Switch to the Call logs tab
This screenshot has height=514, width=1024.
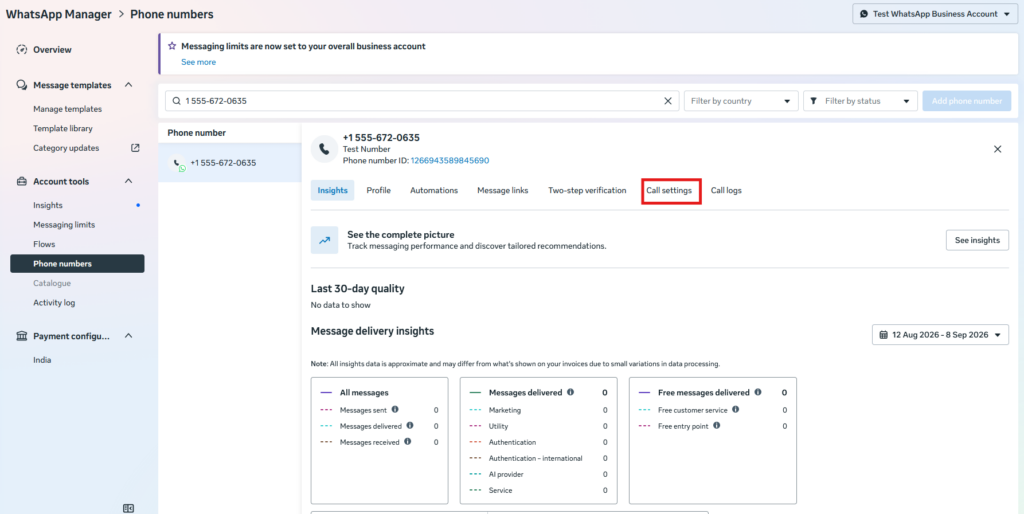tap(726, 191)
